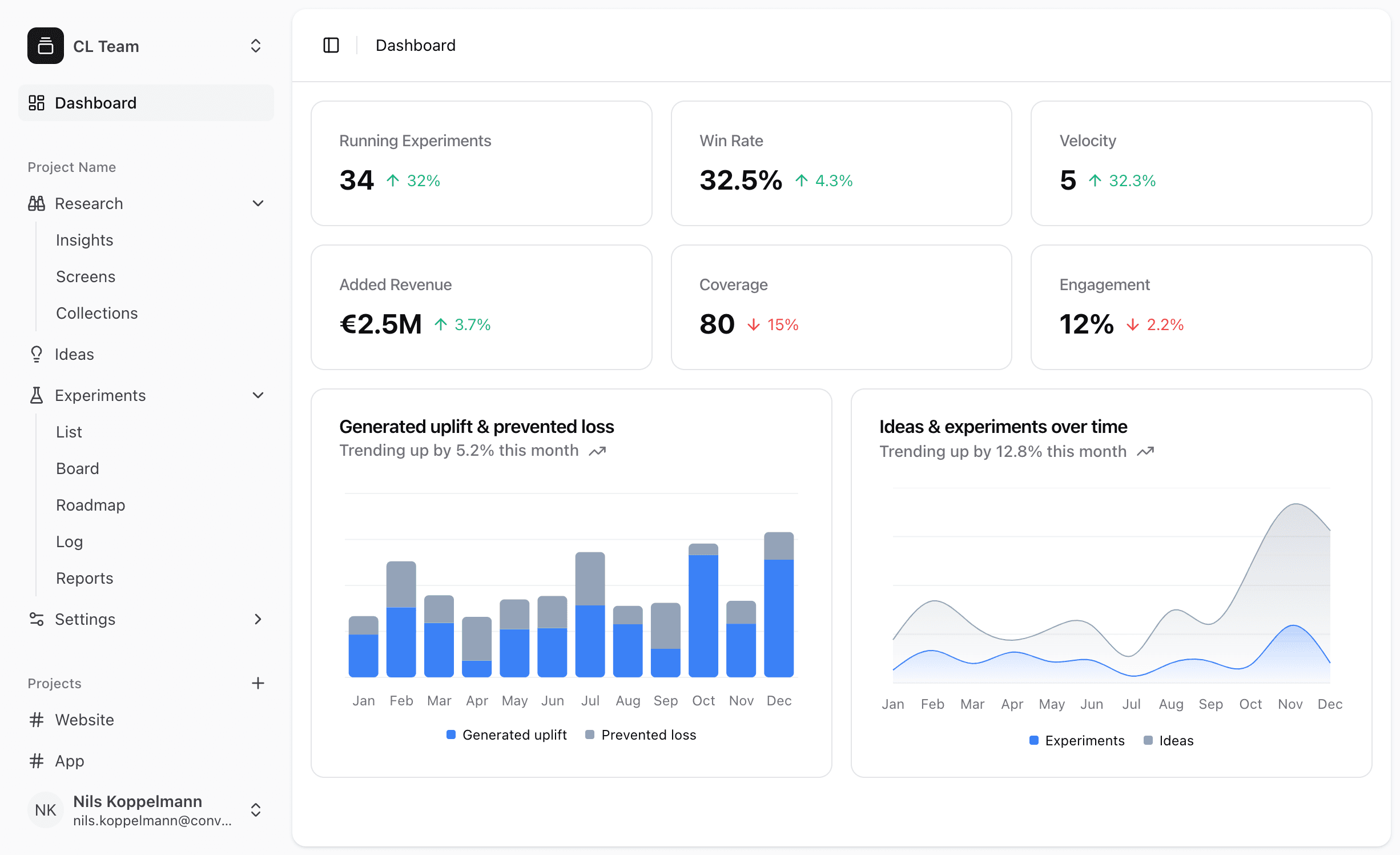Click the trending icon after 5.2% this month

(597, 451)
